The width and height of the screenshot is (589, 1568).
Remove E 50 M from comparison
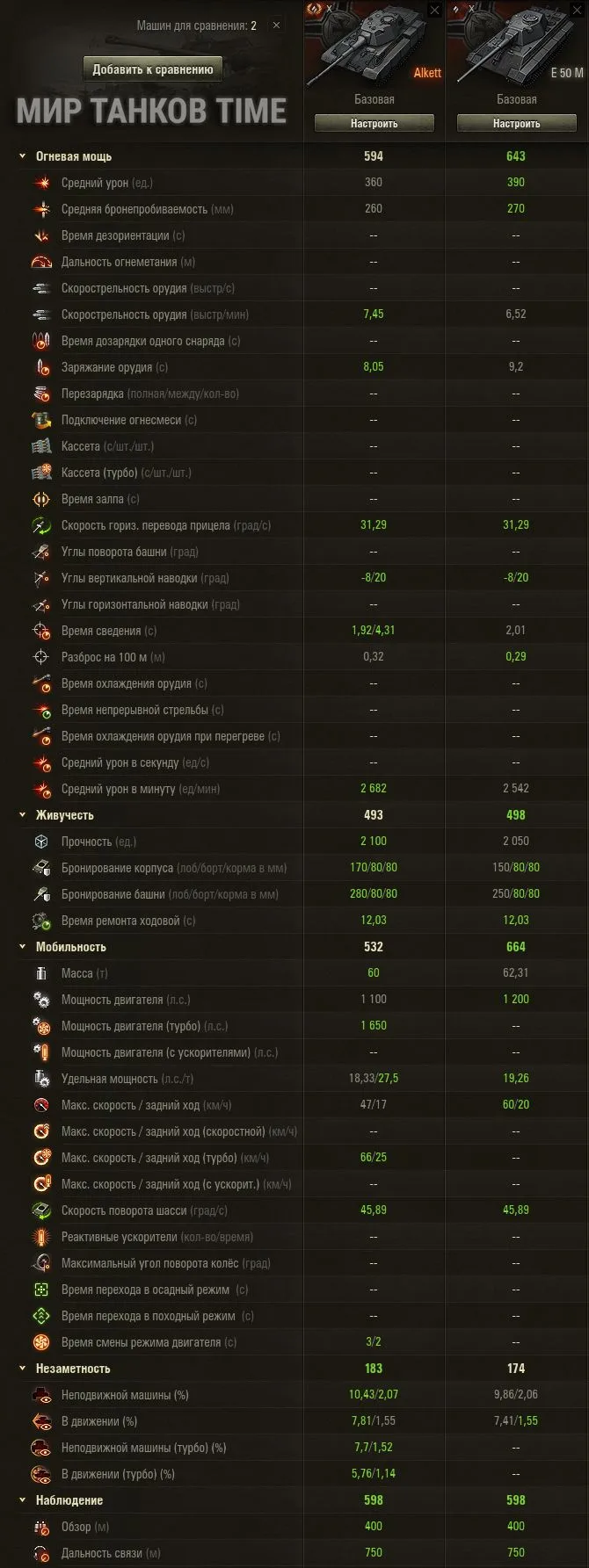[578, 11]
